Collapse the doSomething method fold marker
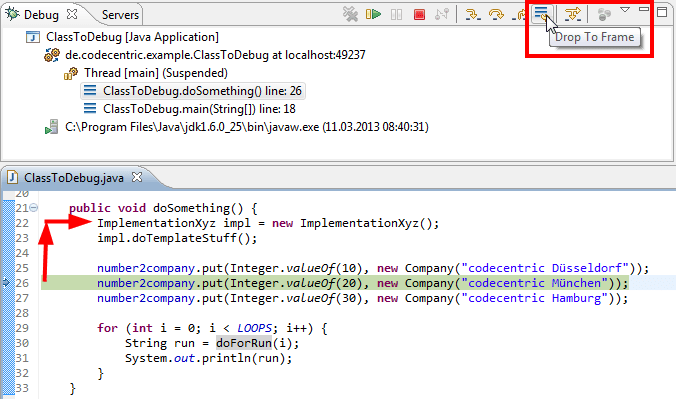The image size is (676, 399). (33, 208)
